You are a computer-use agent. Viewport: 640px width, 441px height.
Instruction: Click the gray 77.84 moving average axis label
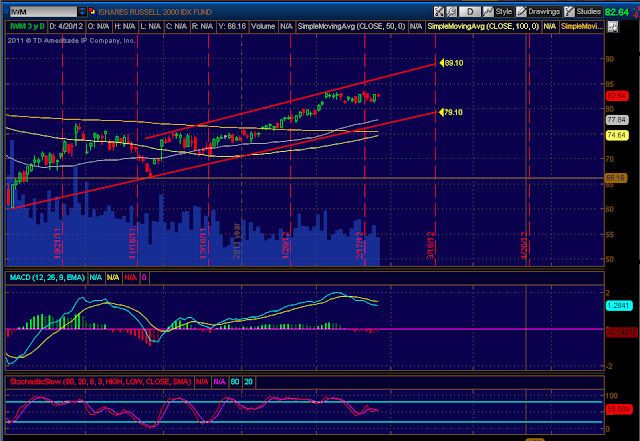click(617, 120)
